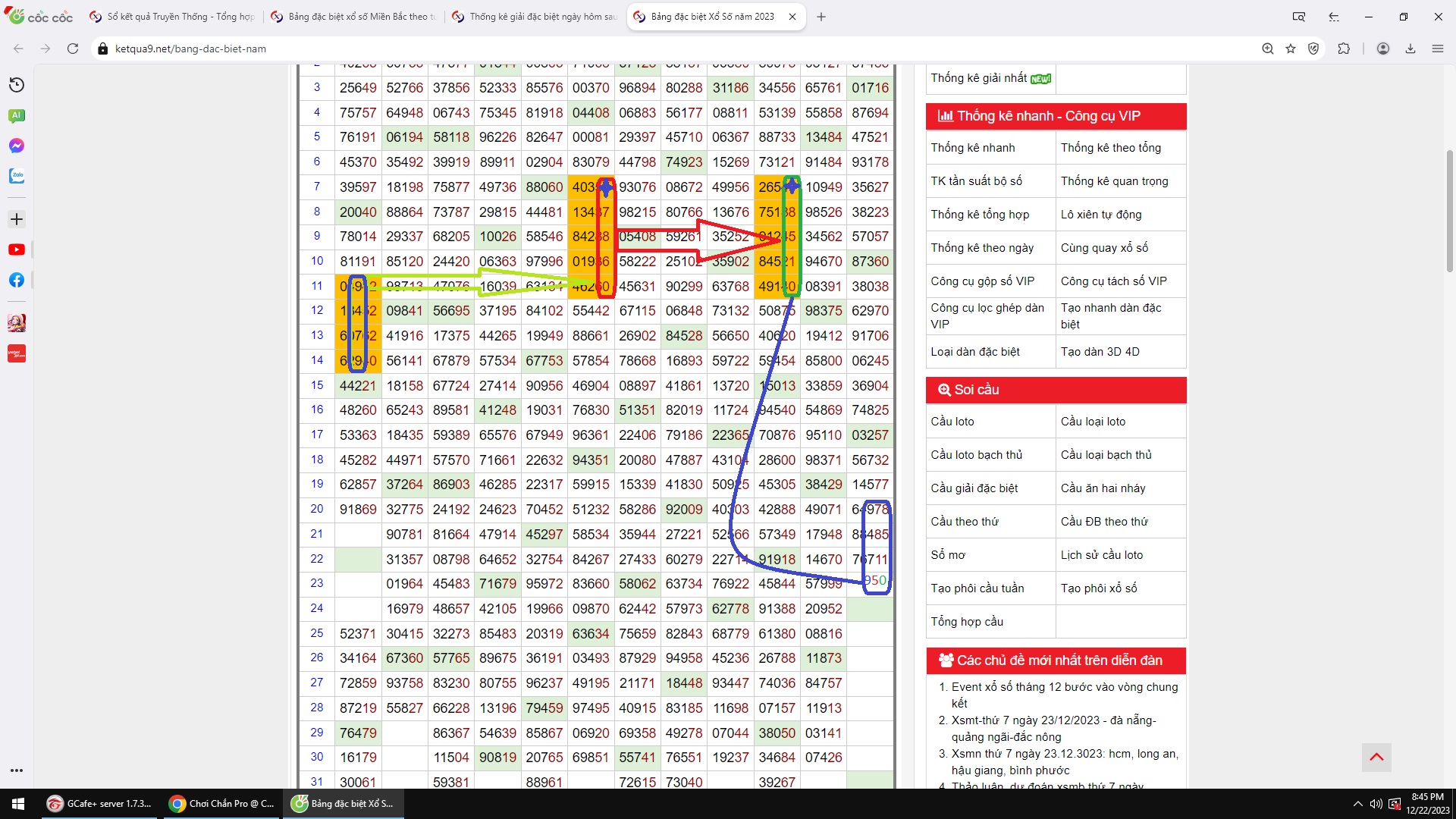Open the Thống kê theo tổng link
Image resolution: width=1456 pixels, height=819 pixels.
point(1110,148)
